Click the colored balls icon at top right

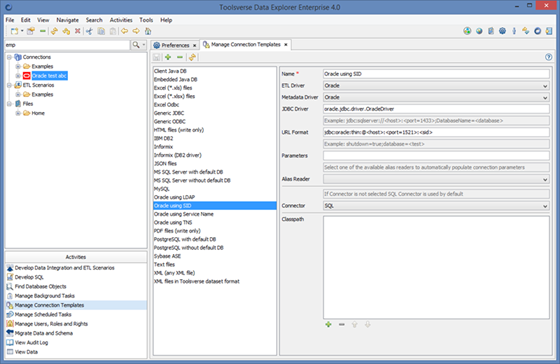(467, 31)
